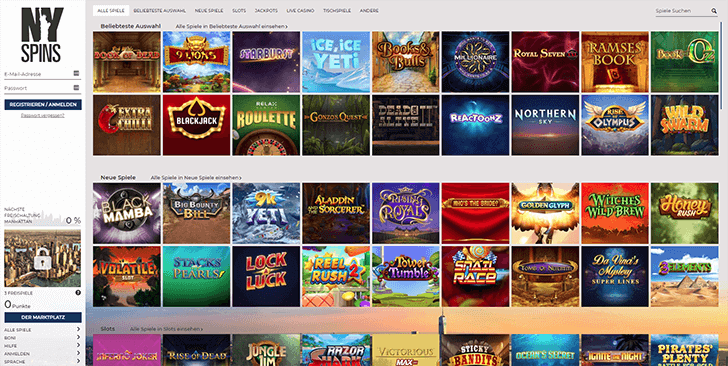Click the E-Mail field's keyboard icon
Image resolution: width=728 pixels, height=366 pixels.
pyautogui.click(x=76, y=73)
